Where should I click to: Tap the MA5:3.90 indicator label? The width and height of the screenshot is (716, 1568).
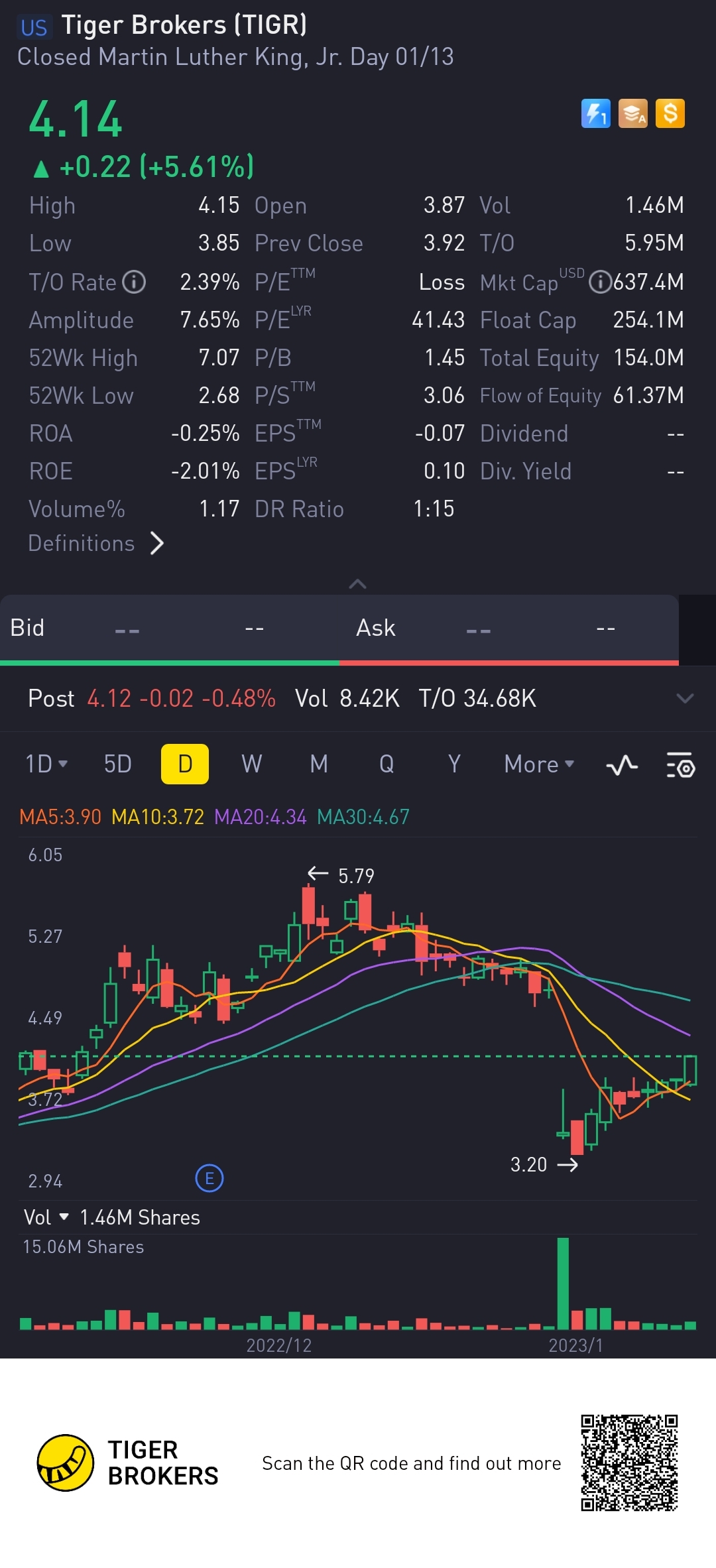tap(60, 817)
